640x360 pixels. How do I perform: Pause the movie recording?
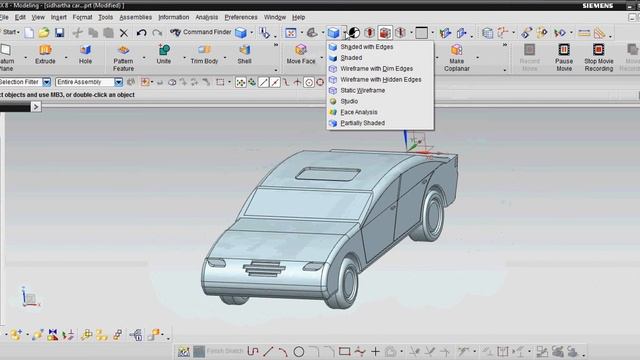click(x=564, y=58)
